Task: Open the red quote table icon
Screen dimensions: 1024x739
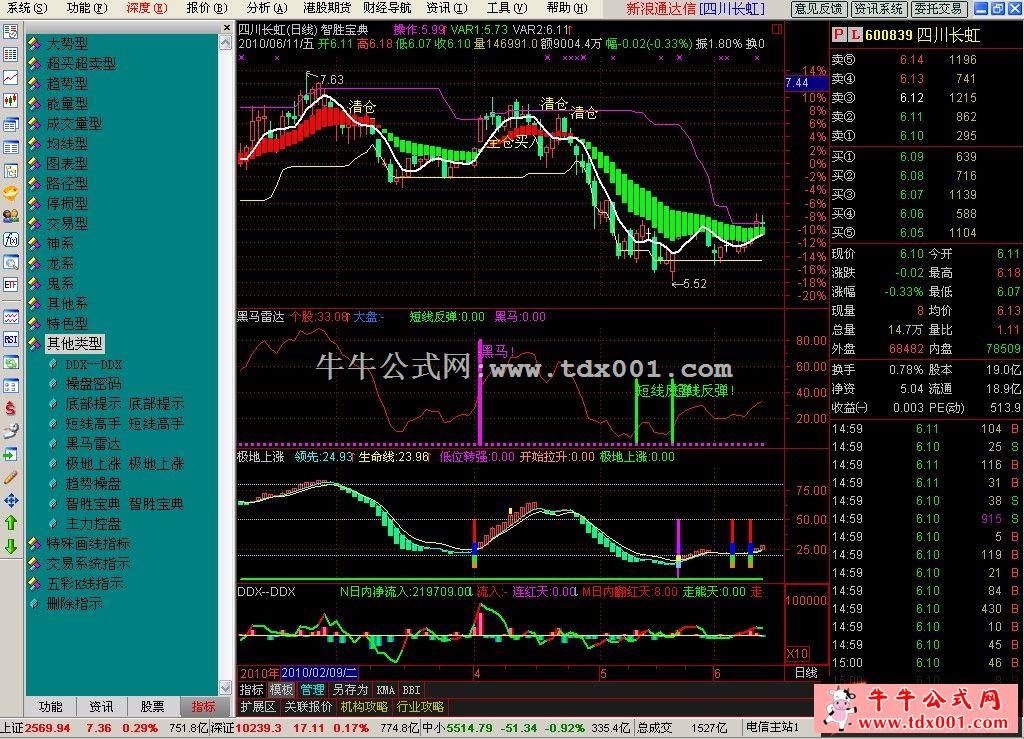Action: tap(10, 55)
